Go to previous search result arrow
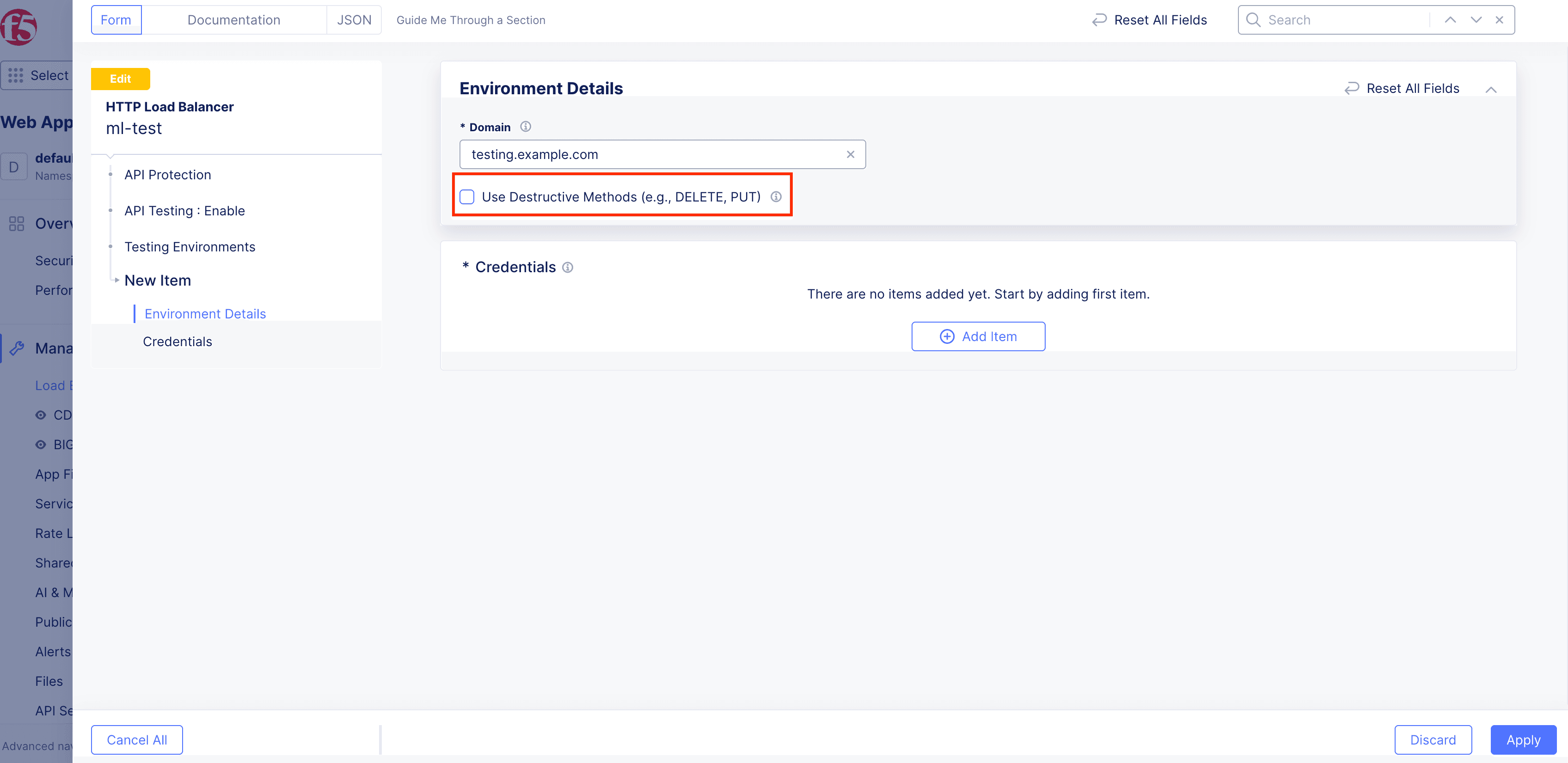 (x=1450, y=20)
